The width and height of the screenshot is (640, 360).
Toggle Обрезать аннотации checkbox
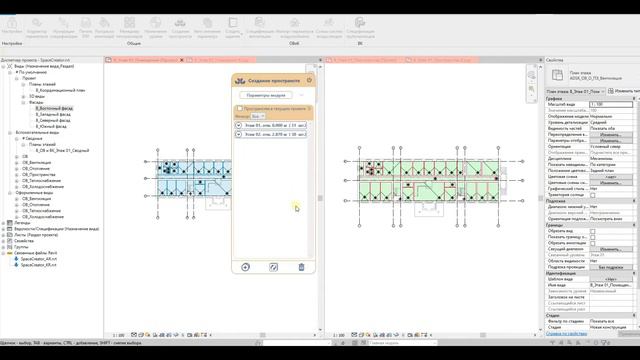pyautogui.click(x=593, y=243)
